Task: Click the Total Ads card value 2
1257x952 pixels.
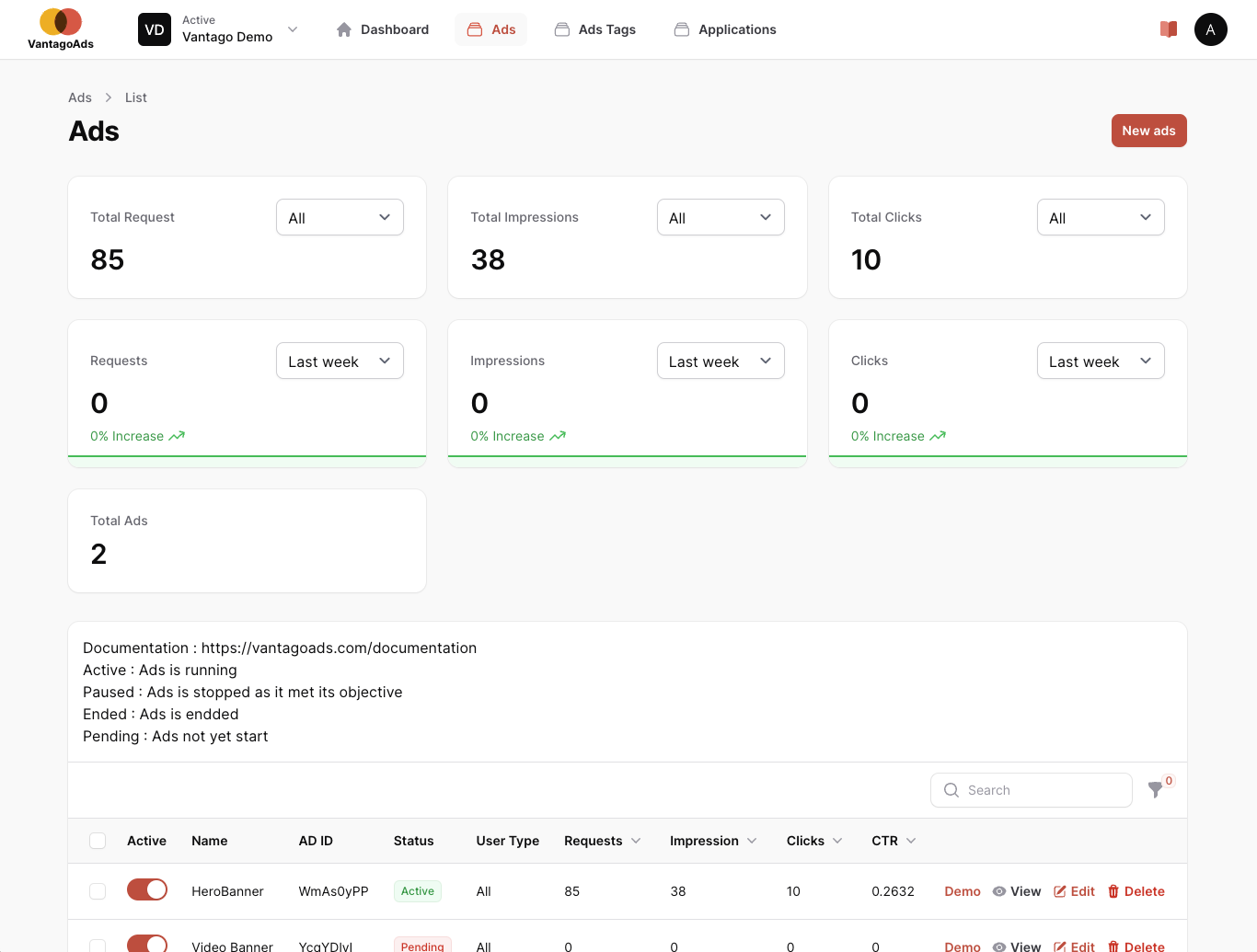Action: (98, 554)
